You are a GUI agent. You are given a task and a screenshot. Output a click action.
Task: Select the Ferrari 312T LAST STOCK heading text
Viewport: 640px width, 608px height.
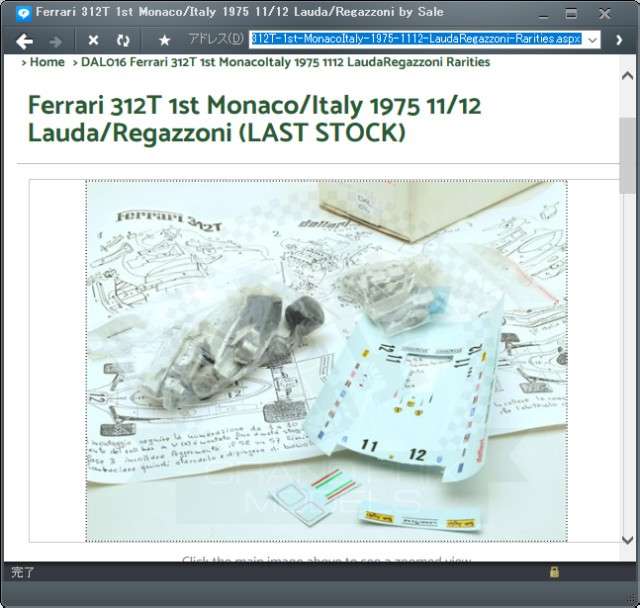pyautogui.click(x=254, y=119)
